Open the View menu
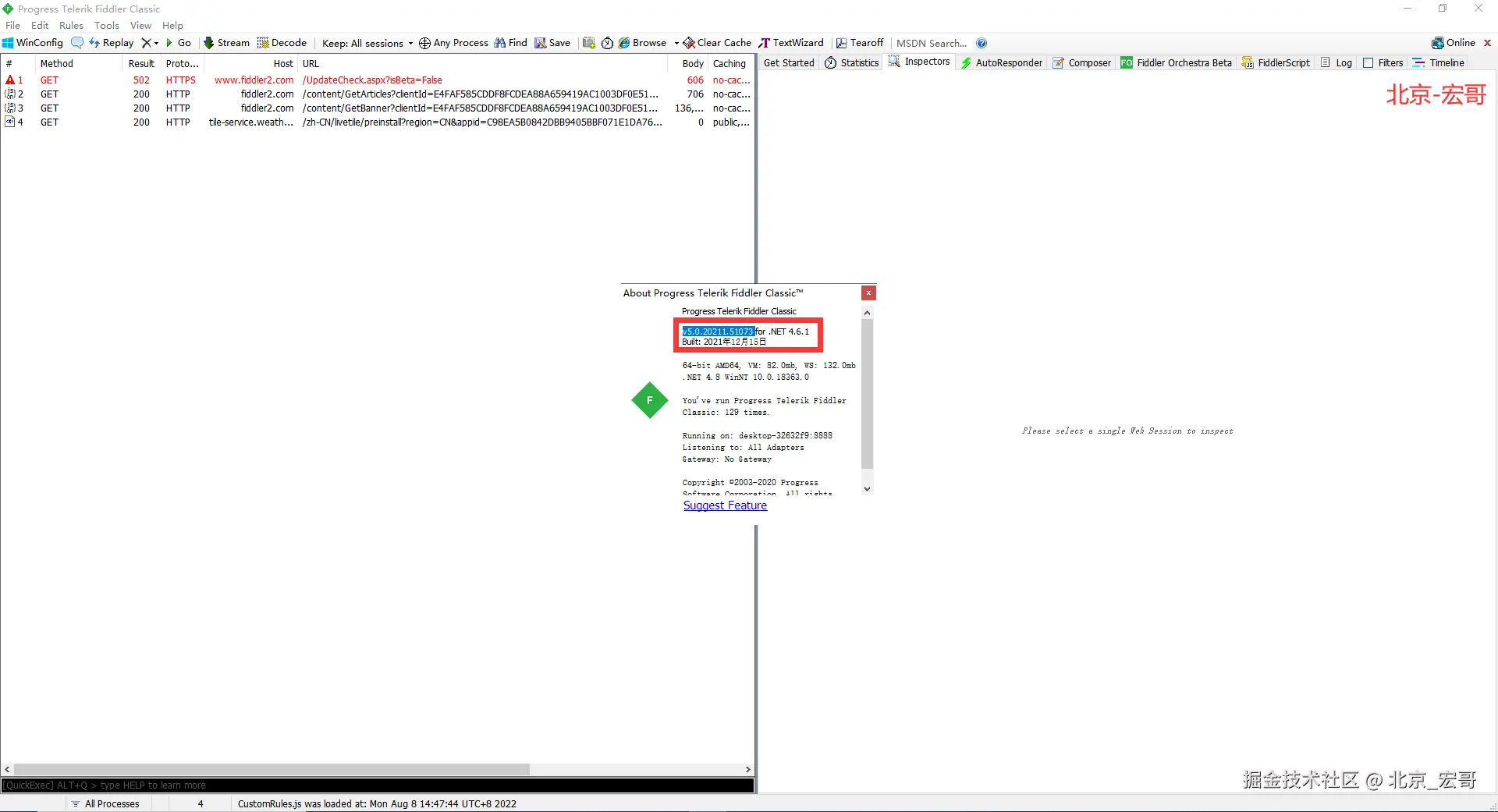1498x812 pixels. click(x=140, y=25)
